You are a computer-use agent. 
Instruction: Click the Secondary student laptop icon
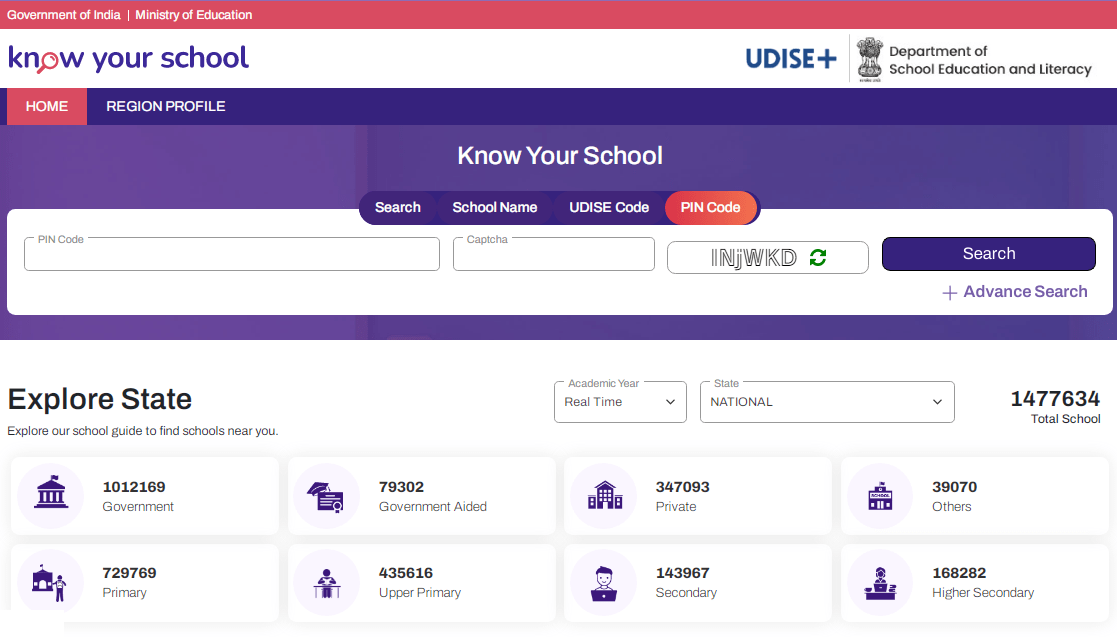[603, 582]
